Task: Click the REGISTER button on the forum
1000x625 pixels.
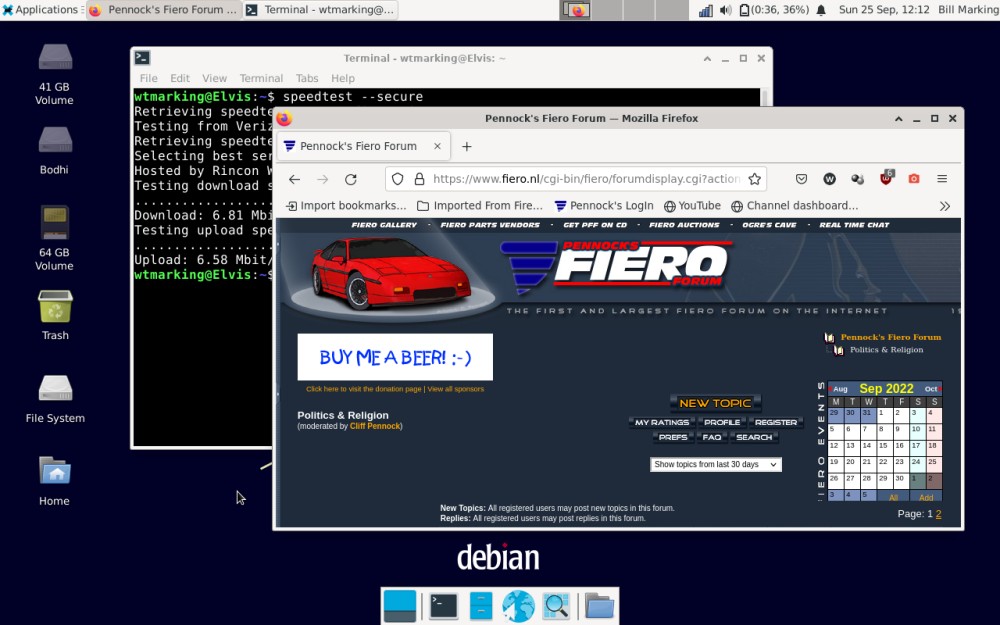Action: click(775, 423)
